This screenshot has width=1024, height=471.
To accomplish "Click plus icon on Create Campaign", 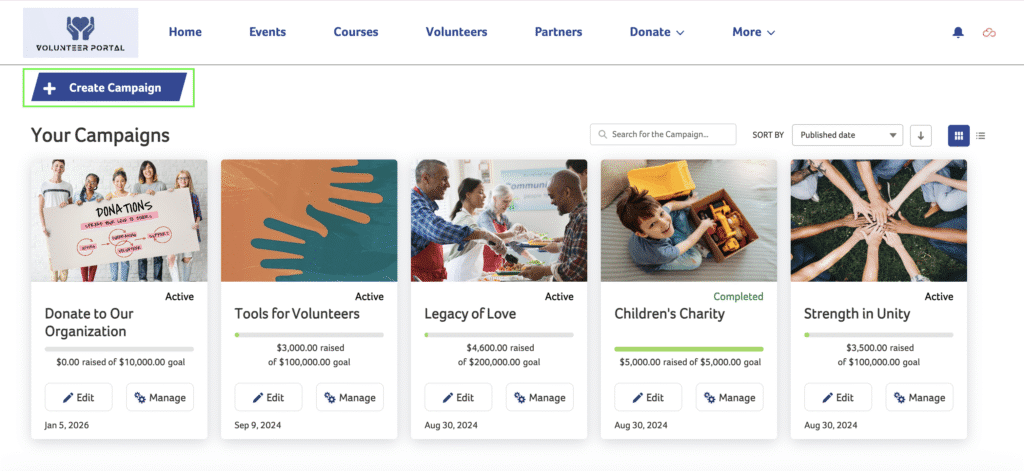I will pyautogui.click(x=50, y=88).
